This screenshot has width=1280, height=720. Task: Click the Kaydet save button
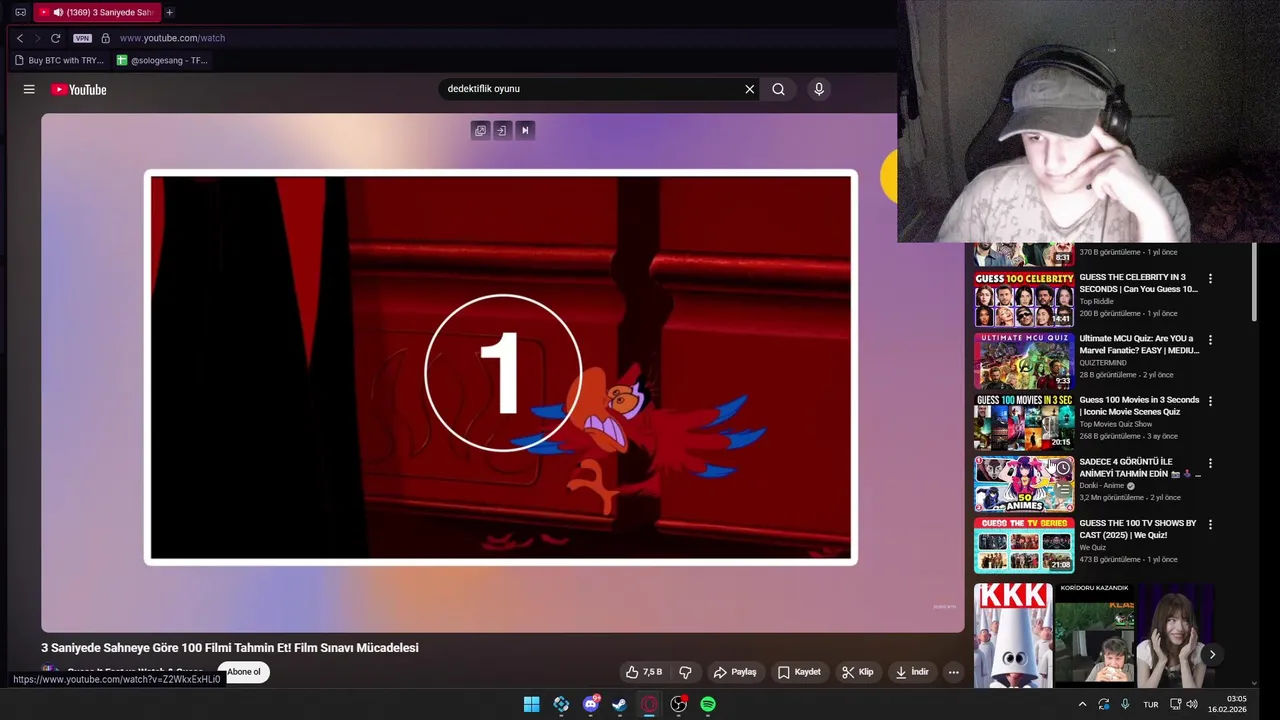click(x=799, y=672)
